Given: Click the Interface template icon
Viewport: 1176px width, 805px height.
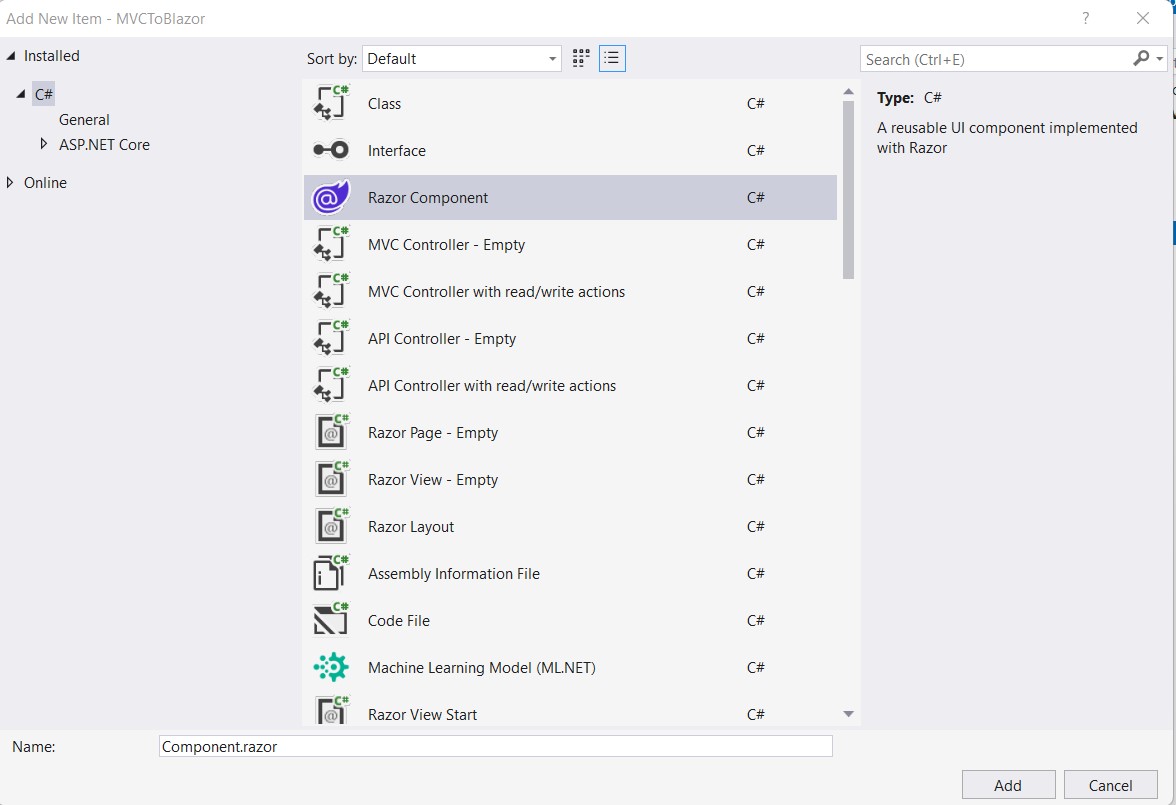Looking at the screenshot, I should (331, 149).
